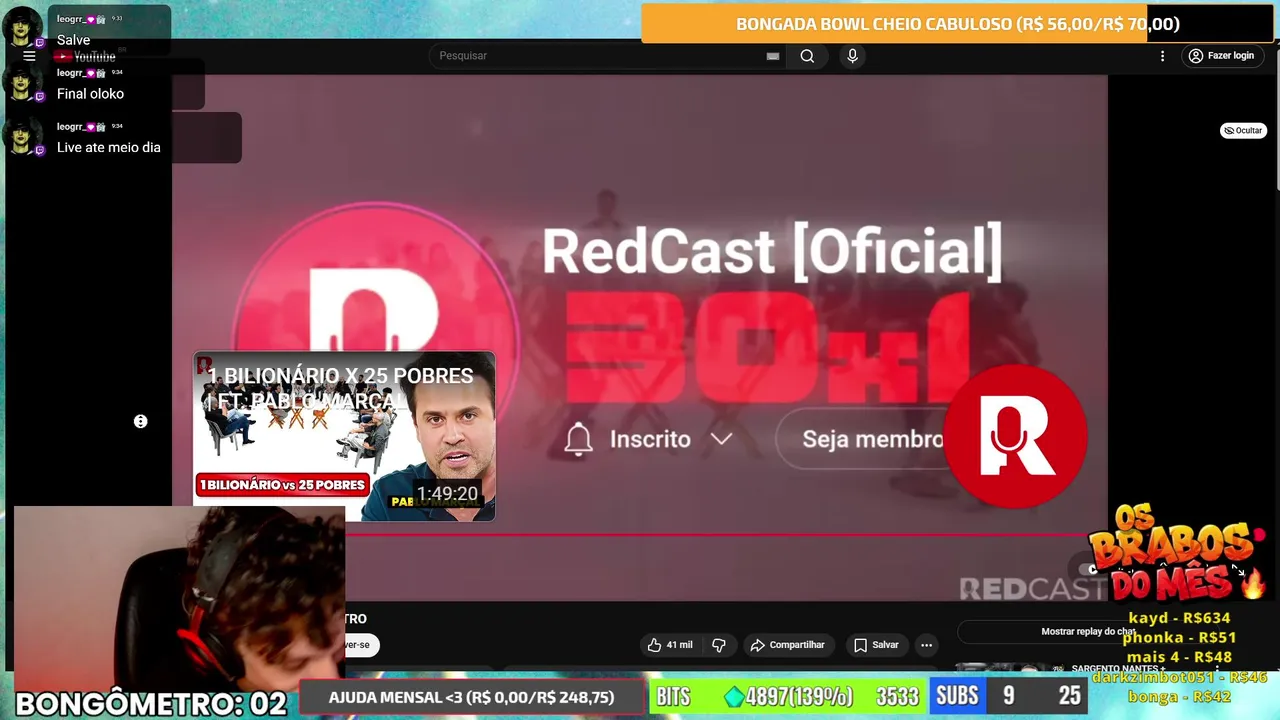Click the YouTube logo
The width and height of the screenshot is (1280, 720).
85,57
